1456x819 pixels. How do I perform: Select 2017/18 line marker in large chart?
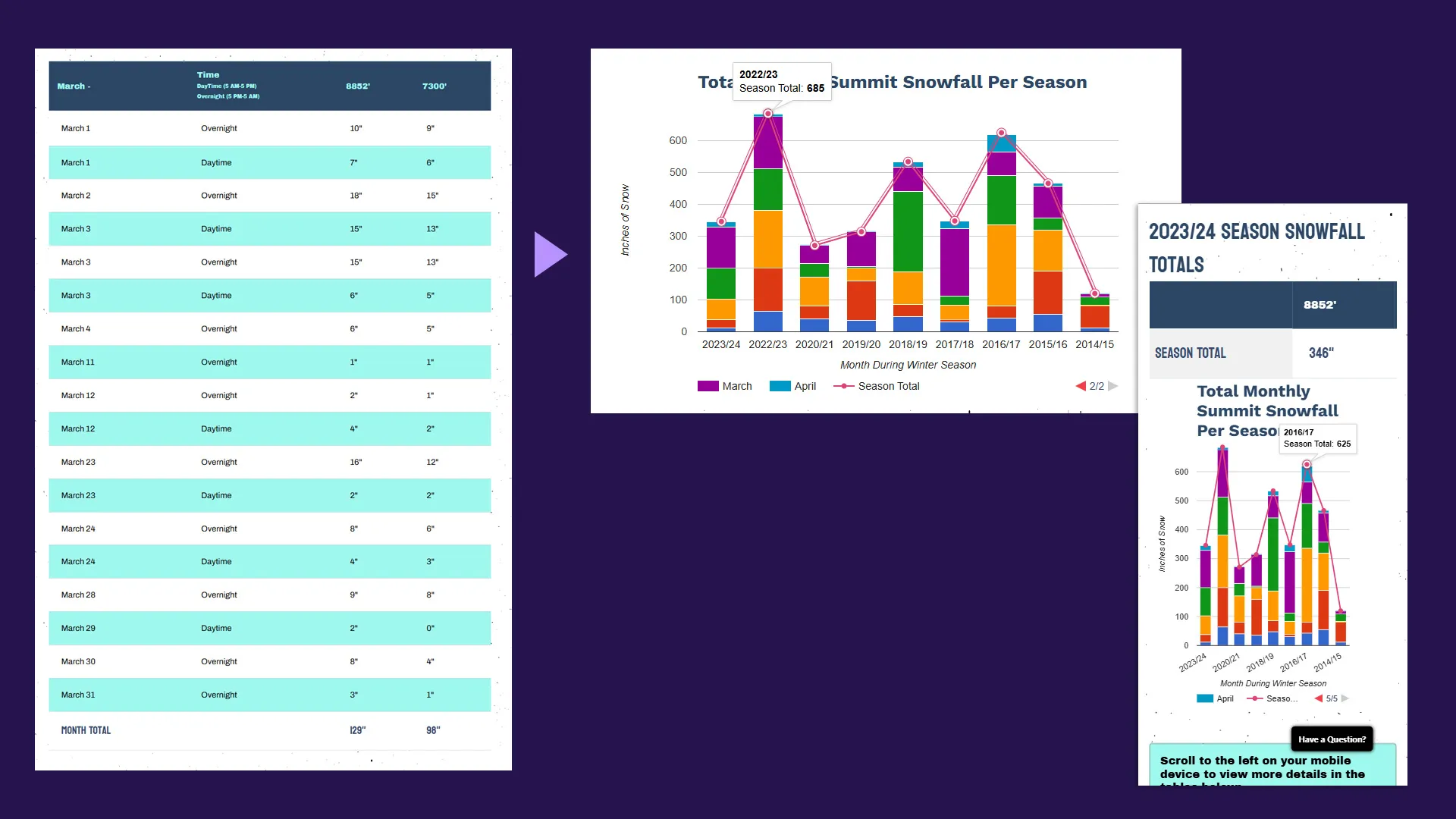(x=955, y=221)
